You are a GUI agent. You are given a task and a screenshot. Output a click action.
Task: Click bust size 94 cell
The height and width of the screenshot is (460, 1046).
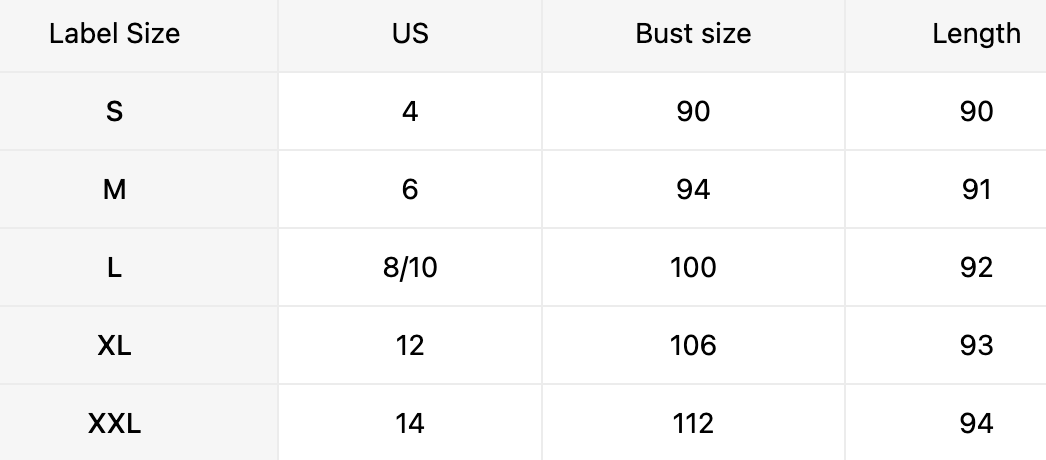tap(693, 189)
